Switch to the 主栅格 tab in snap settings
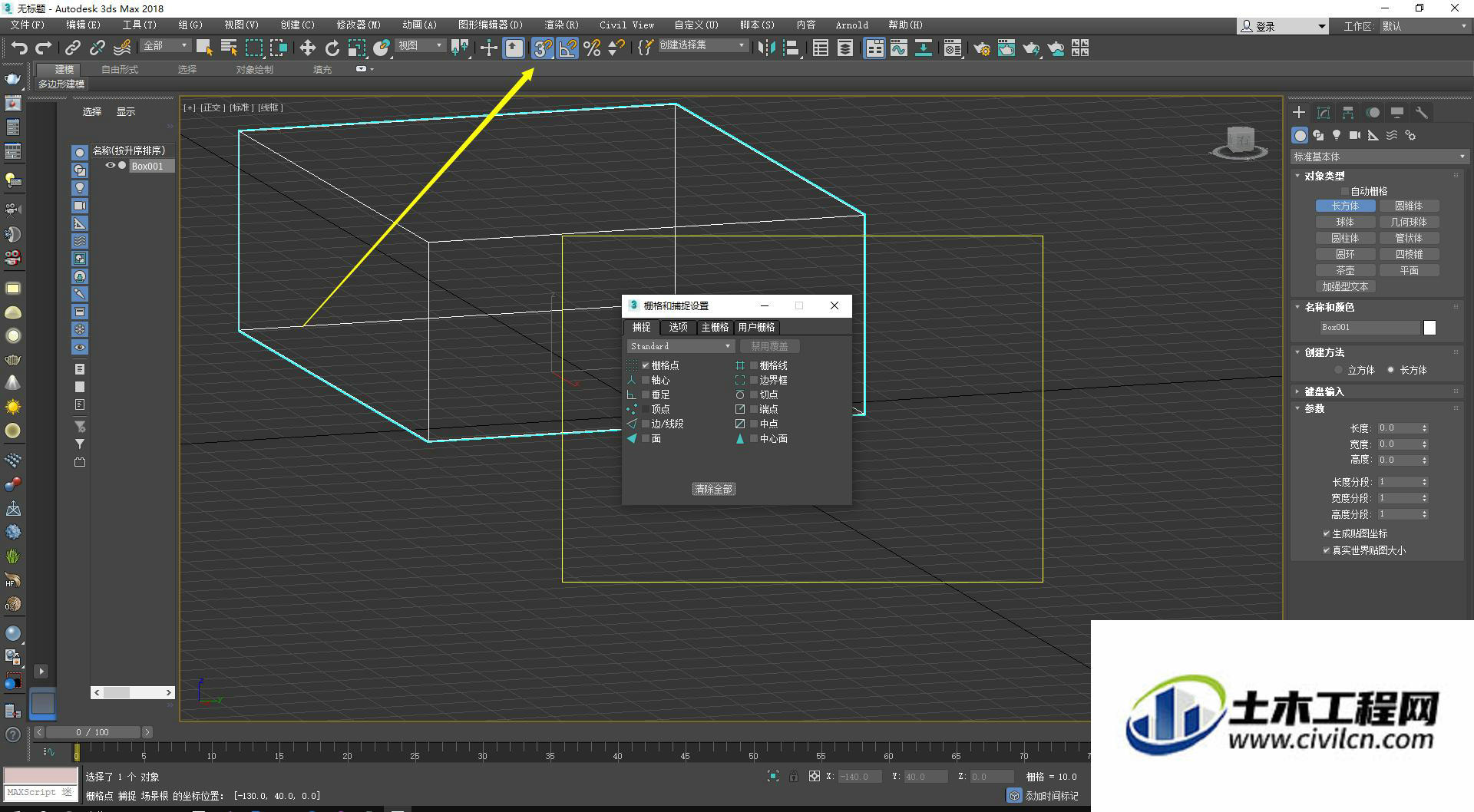 point(715,327)
